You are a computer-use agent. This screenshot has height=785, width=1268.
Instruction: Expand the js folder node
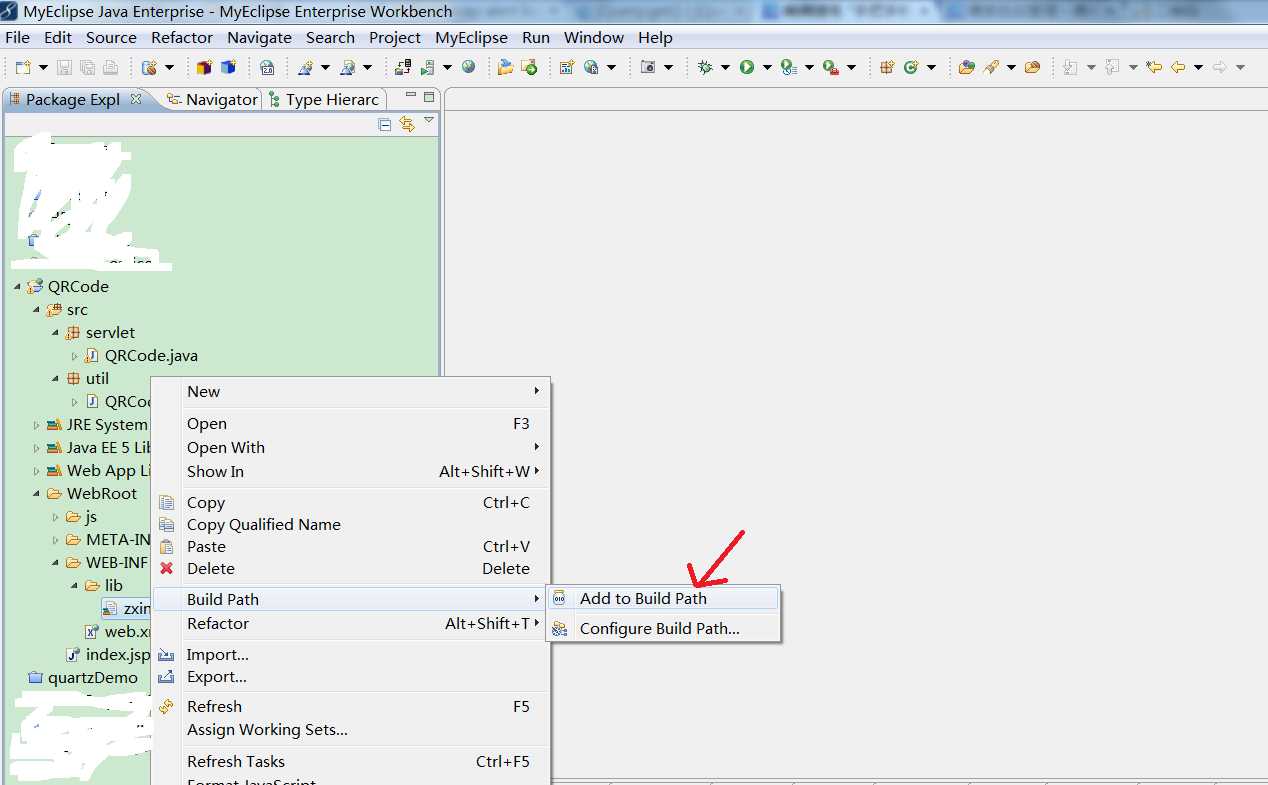tap(56, 517)
